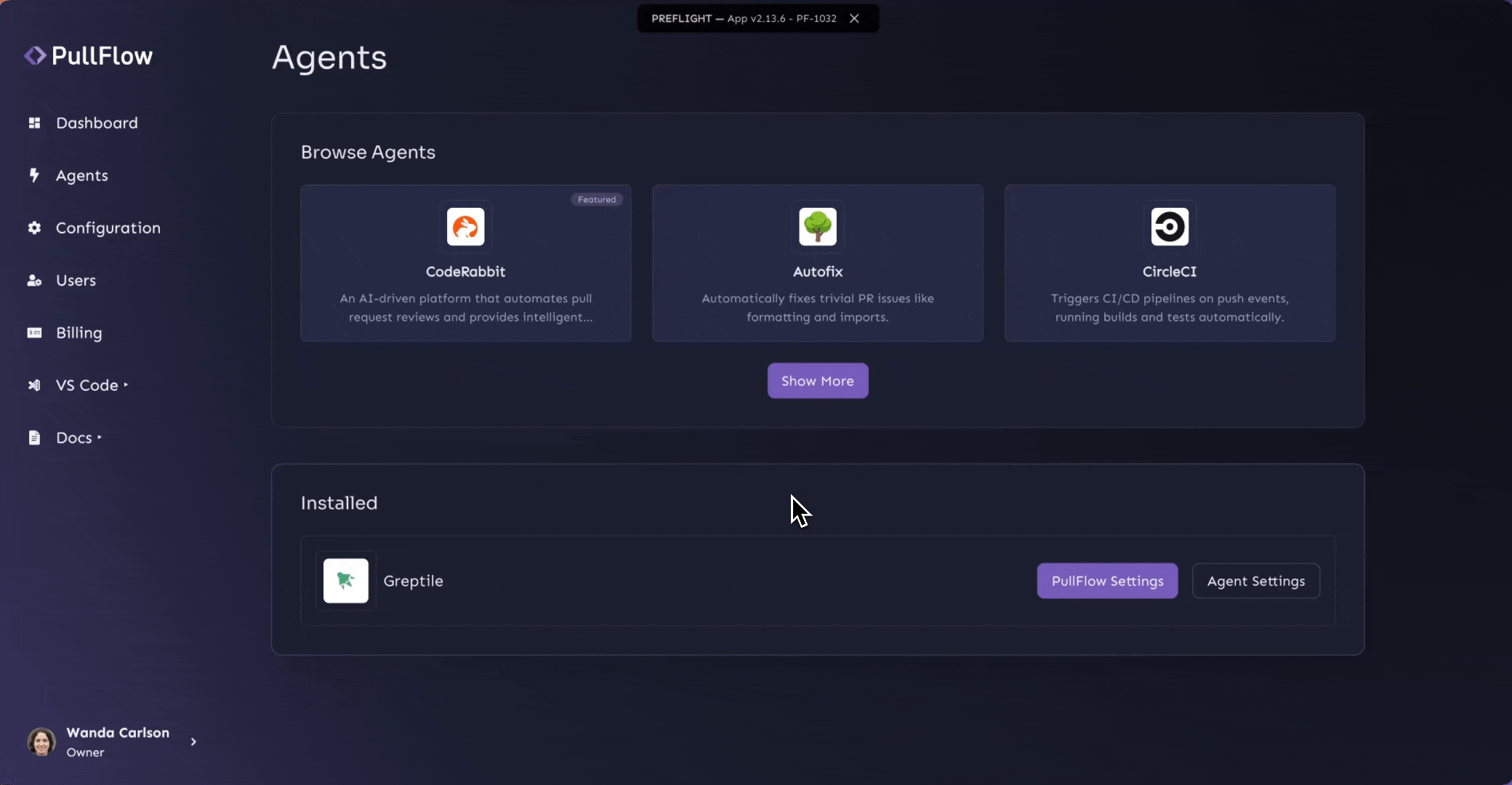Click the PullFlow brand name

point(102,56)
